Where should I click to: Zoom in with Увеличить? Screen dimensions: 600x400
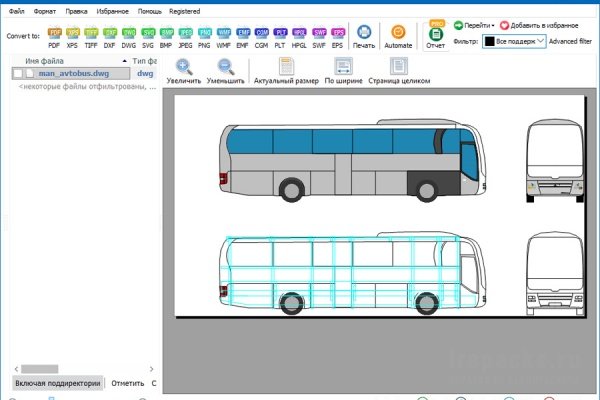(184, 71)
